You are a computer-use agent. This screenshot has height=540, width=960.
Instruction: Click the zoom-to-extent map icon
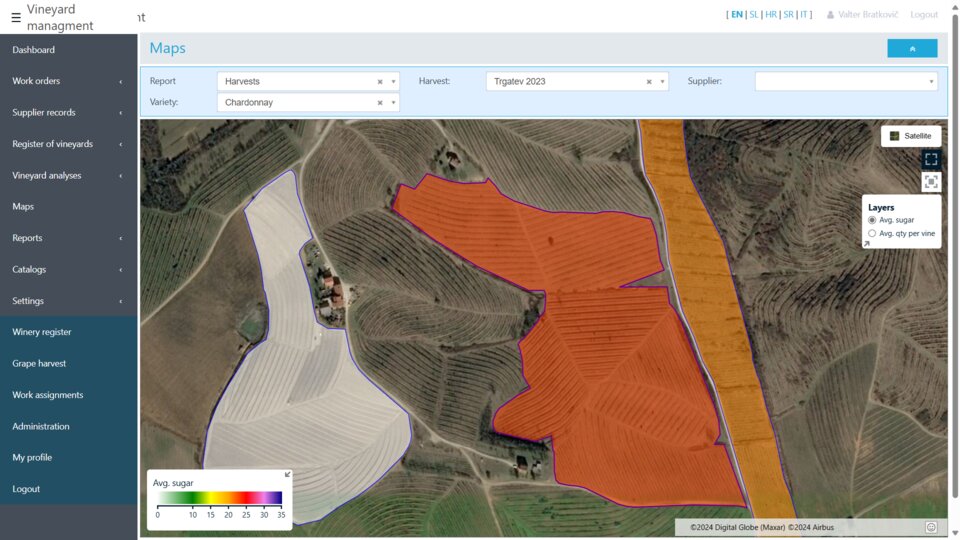coord(931,181)
